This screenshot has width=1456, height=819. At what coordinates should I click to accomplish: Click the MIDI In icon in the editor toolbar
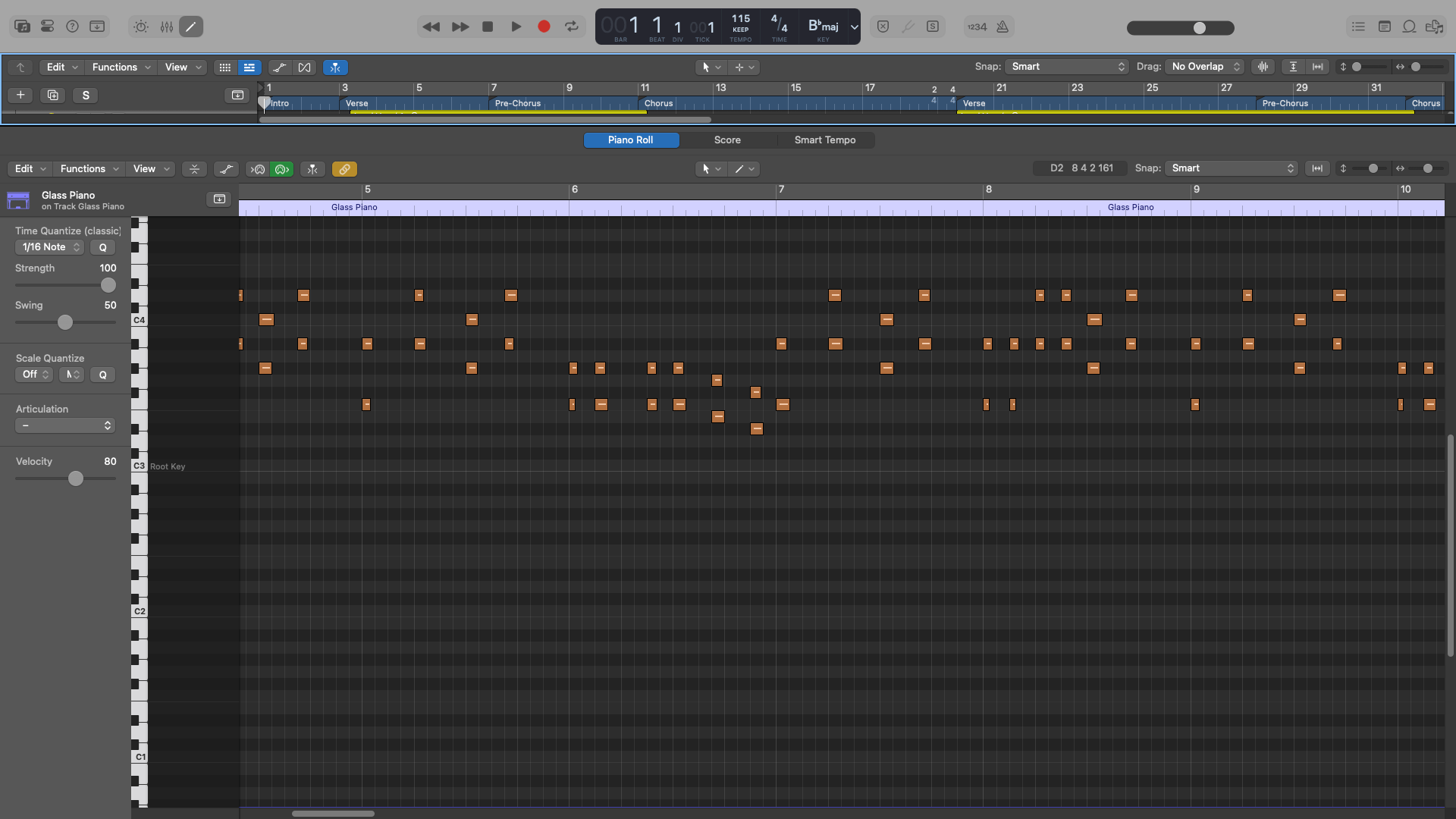(258, 168)
